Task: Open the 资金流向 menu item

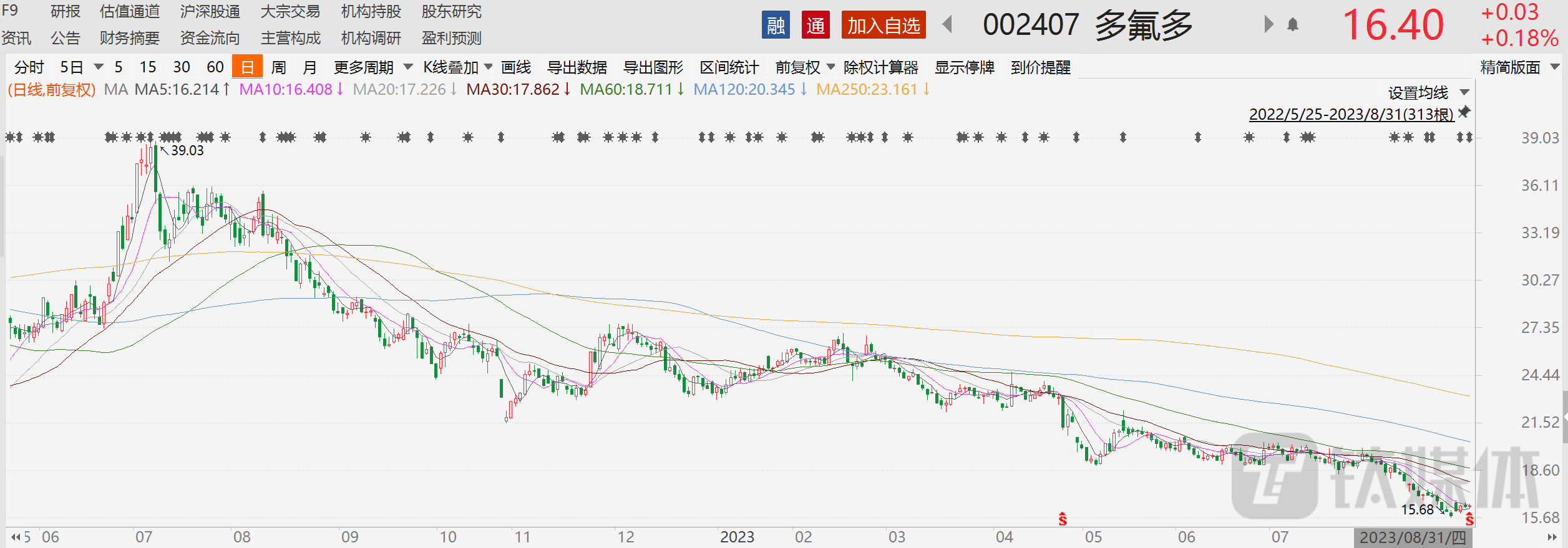Action: (210, 39)
